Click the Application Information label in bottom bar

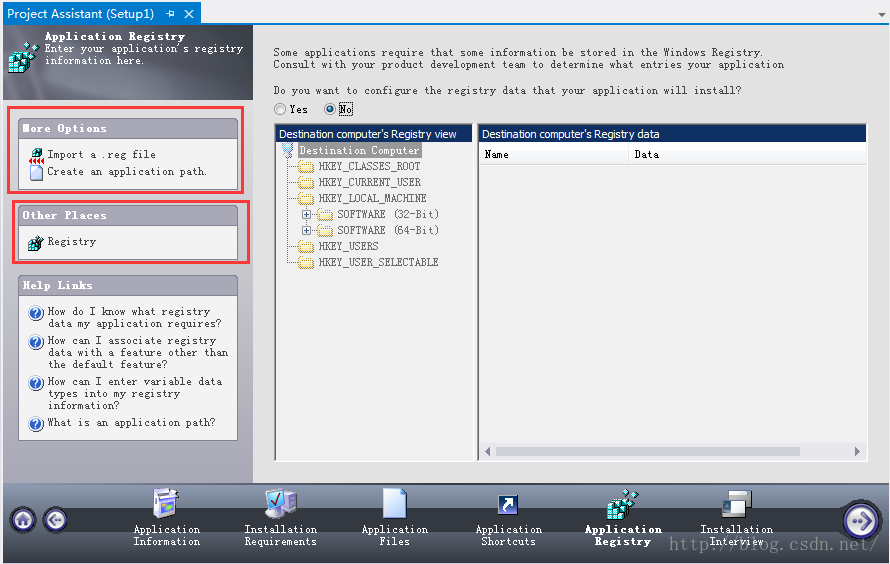click(167, 535)
